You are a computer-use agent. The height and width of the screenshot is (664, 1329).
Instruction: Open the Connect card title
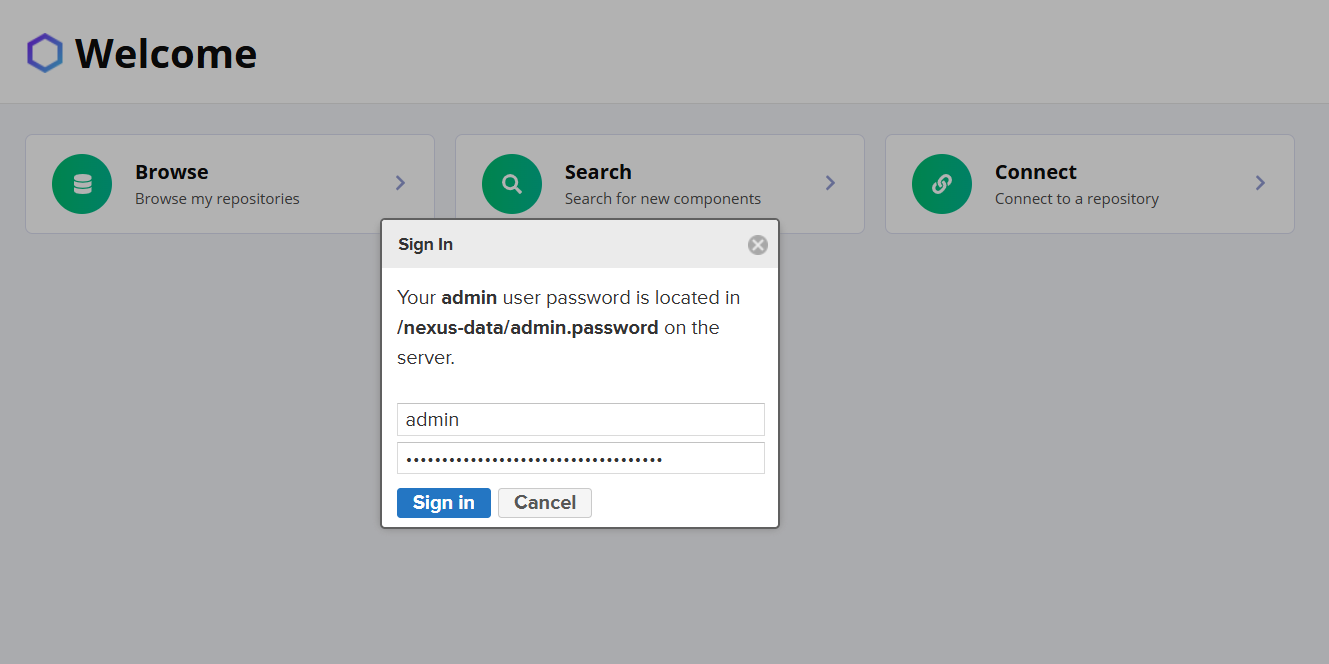pos(1036,172)
